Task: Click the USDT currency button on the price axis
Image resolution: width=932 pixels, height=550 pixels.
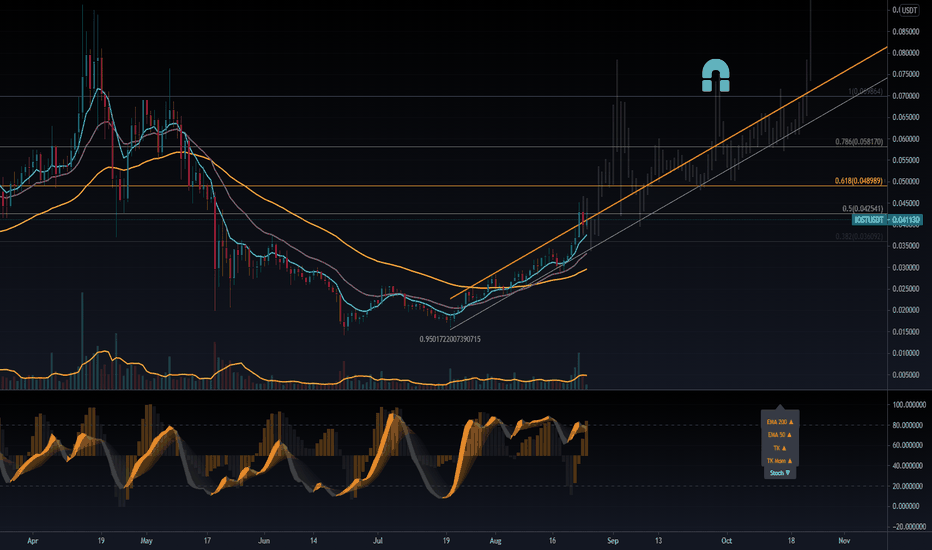Action: click(909, 10)
